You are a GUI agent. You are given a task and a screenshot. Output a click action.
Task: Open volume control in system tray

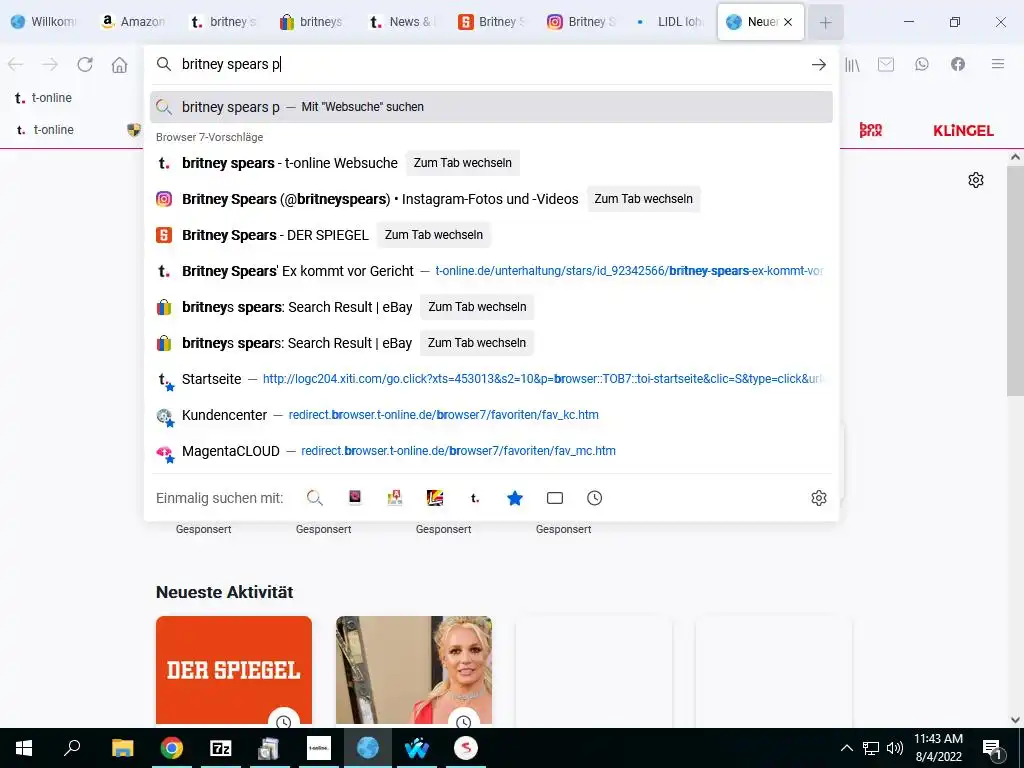895,748
